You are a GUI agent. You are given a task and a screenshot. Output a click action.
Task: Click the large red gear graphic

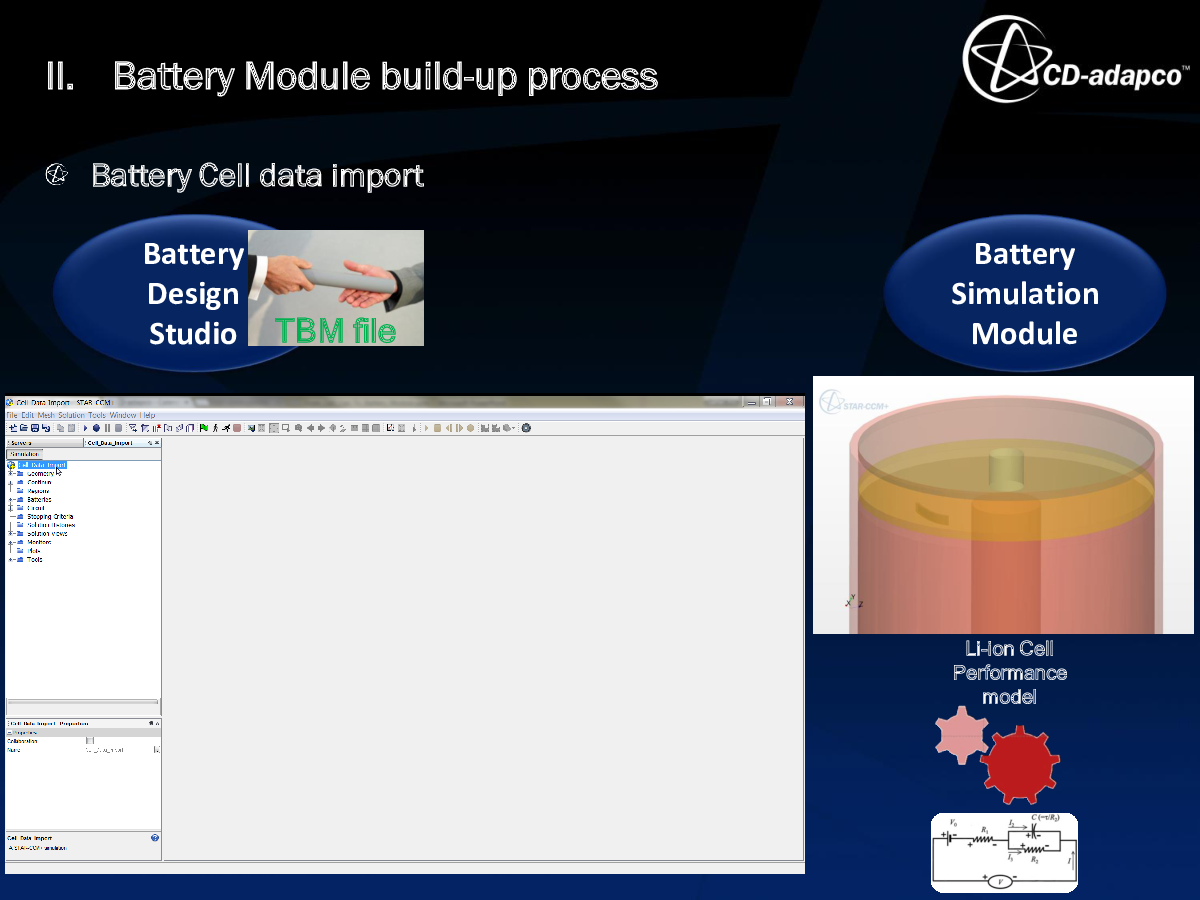[1020, 764]
